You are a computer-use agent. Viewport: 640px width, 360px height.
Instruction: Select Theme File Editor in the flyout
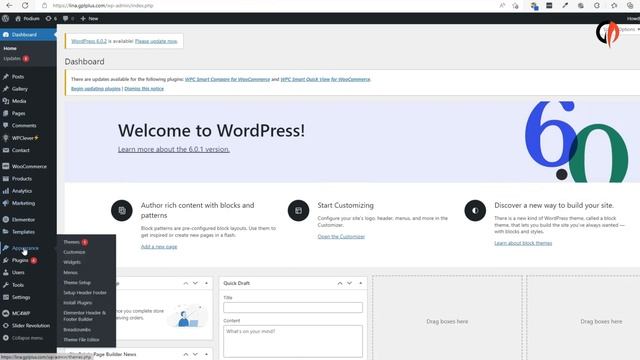pyautogui.click(x=81, y=340)
